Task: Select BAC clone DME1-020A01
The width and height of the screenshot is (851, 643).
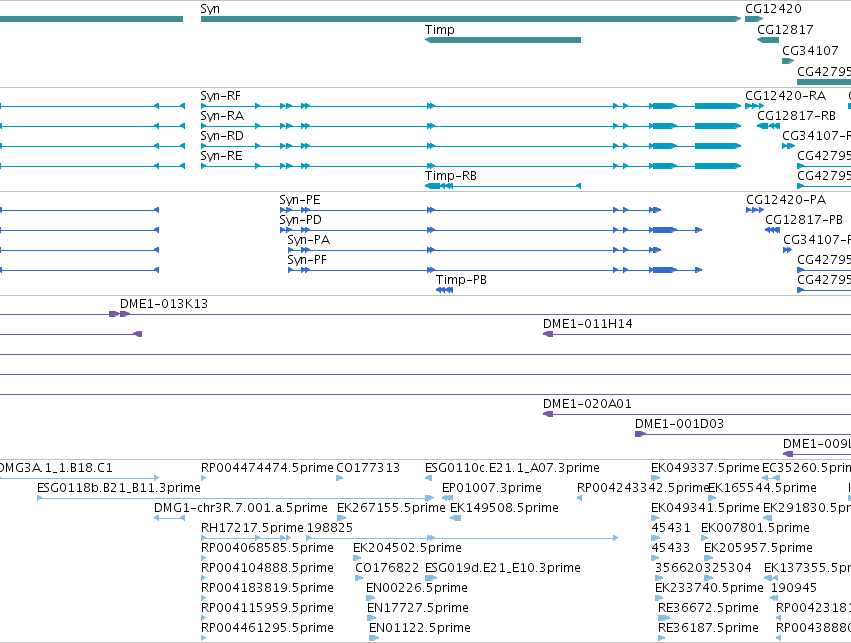Action: tap(587, 404)
